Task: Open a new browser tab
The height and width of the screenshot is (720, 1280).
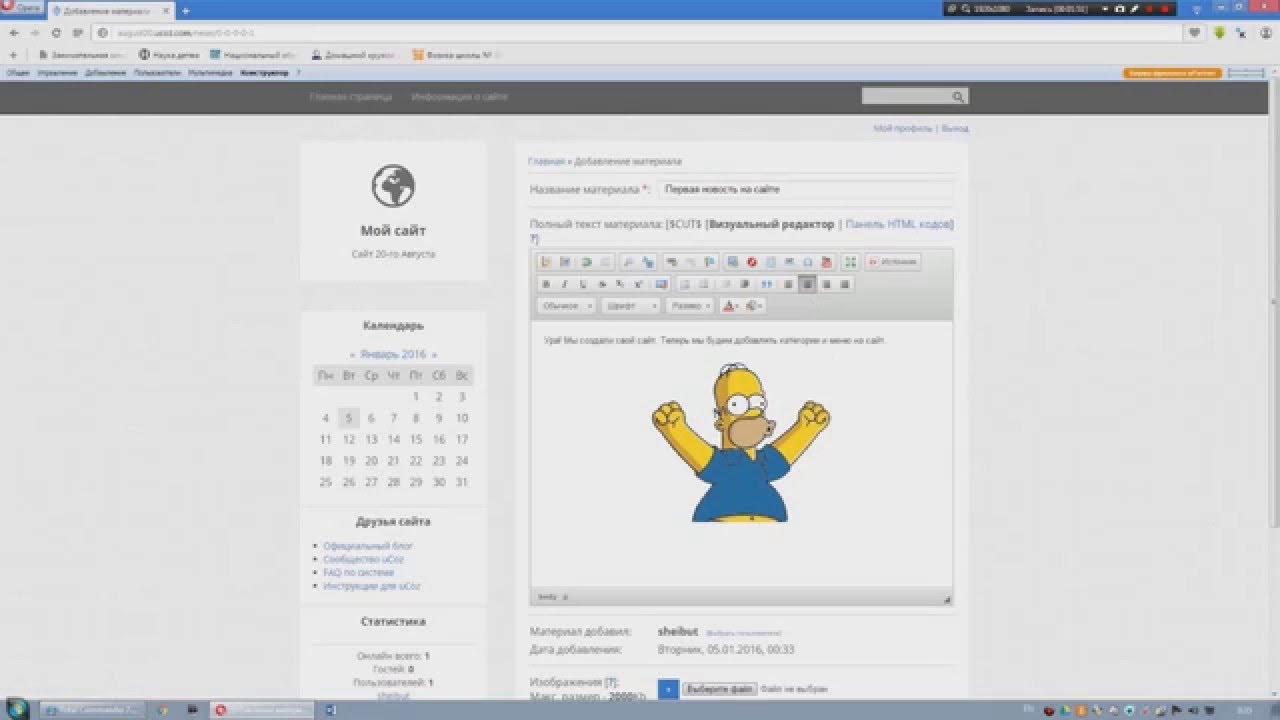Action: [185, 11]
